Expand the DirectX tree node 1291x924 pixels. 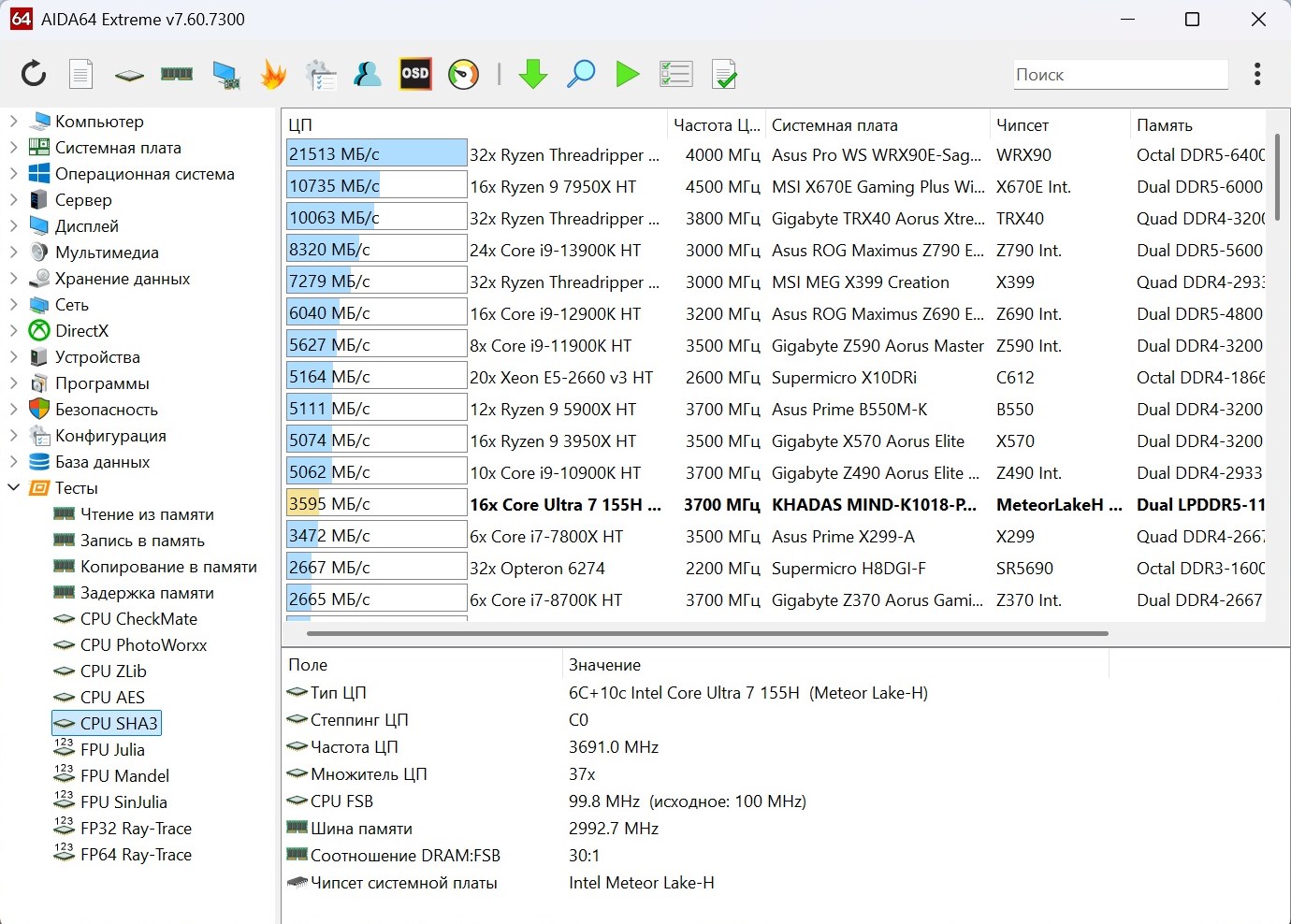coord(14,331)
